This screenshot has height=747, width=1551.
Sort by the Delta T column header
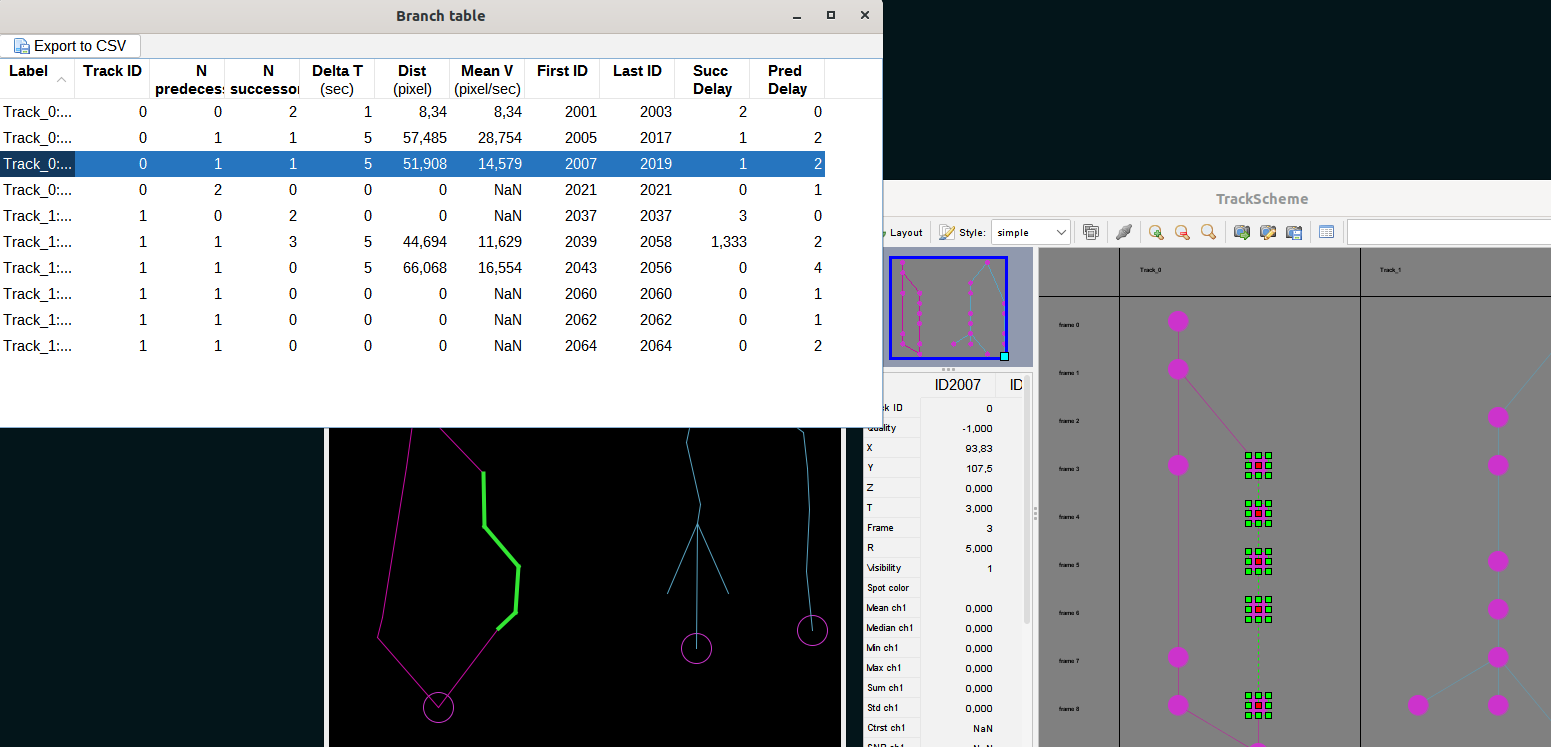(x=337, y=79)
